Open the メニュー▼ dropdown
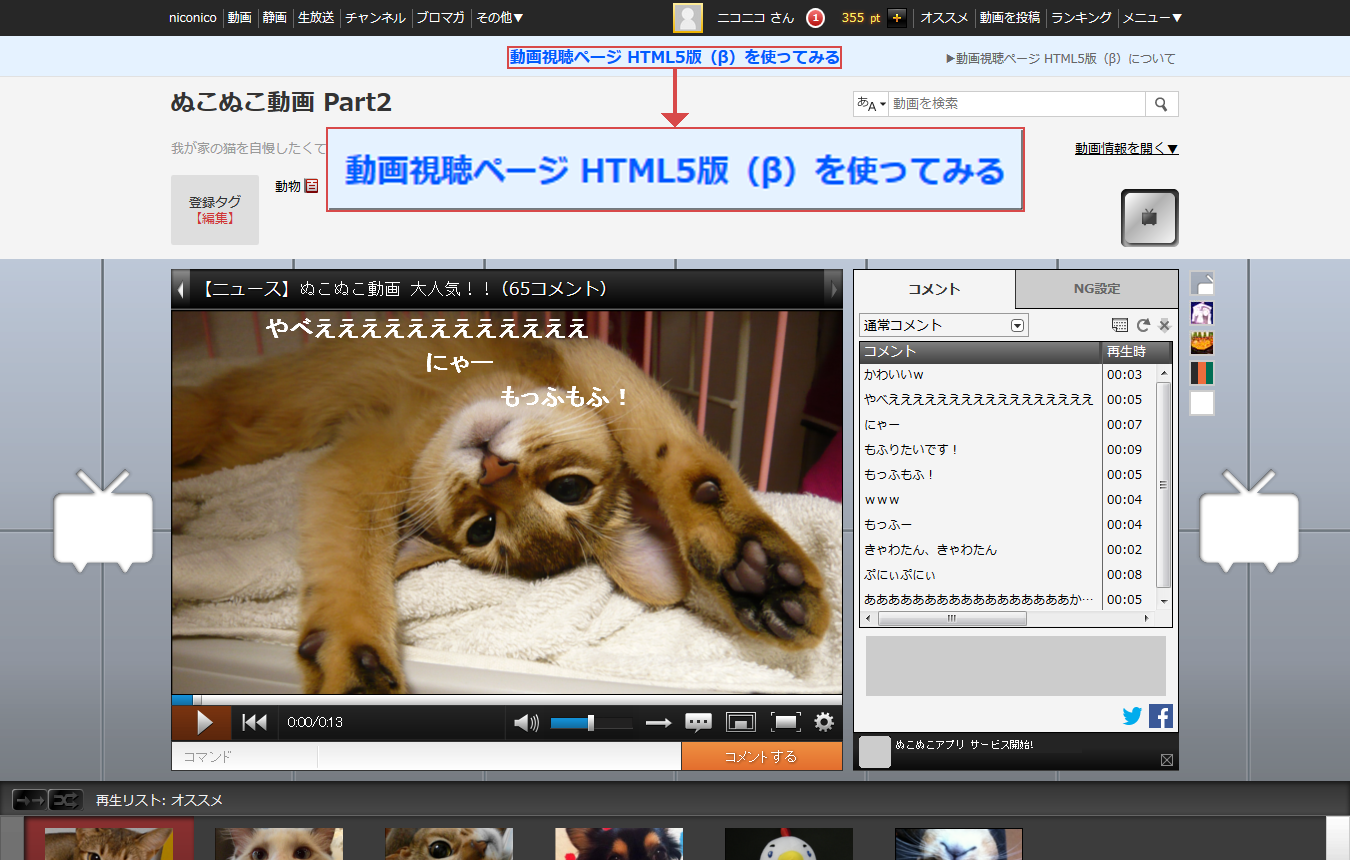The width and height of the screenshot is (1350, 860). 1152,18
